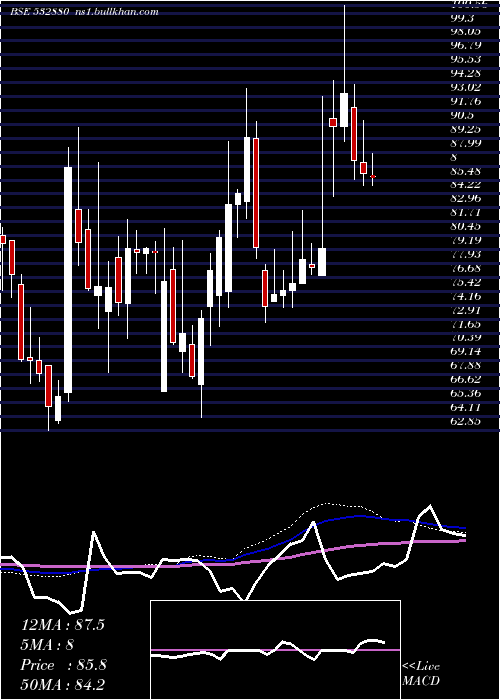Select the 99.3 price axis label
This screenshot has width=500, height=700.
coord(463,18)
